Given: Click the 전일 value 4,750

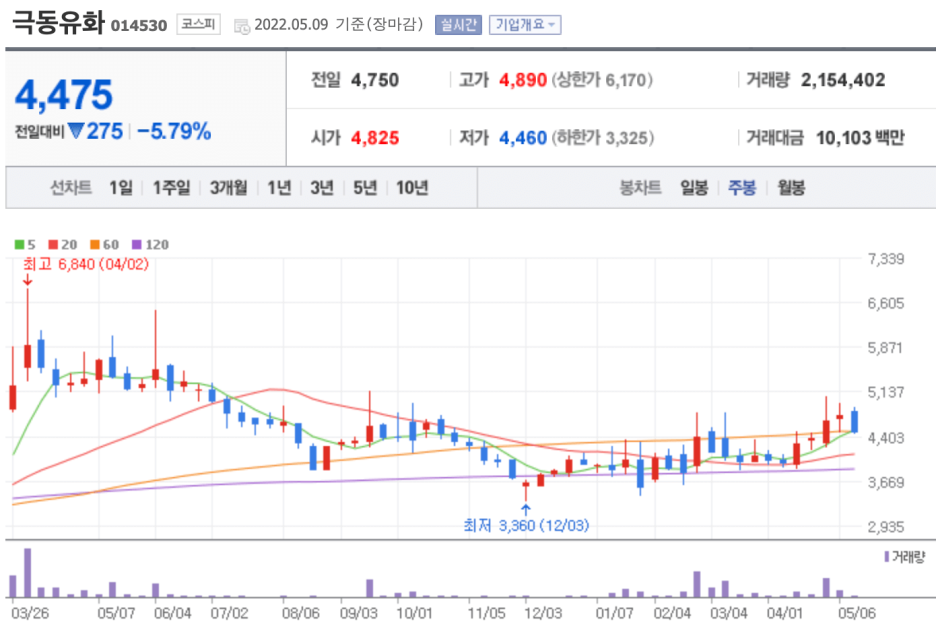Looking at the screenshot, I should (375, 80).
